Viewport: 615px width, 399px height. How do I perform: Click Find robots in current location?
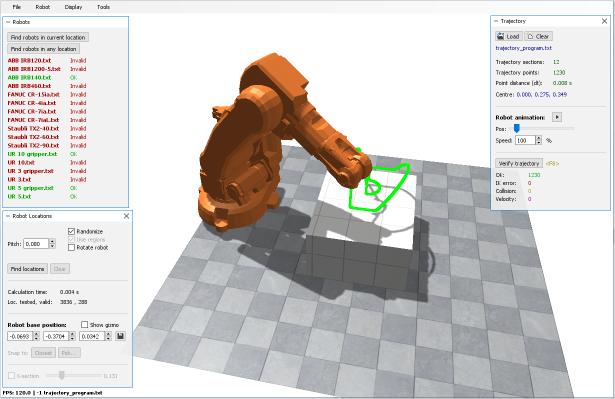point(48,37)
